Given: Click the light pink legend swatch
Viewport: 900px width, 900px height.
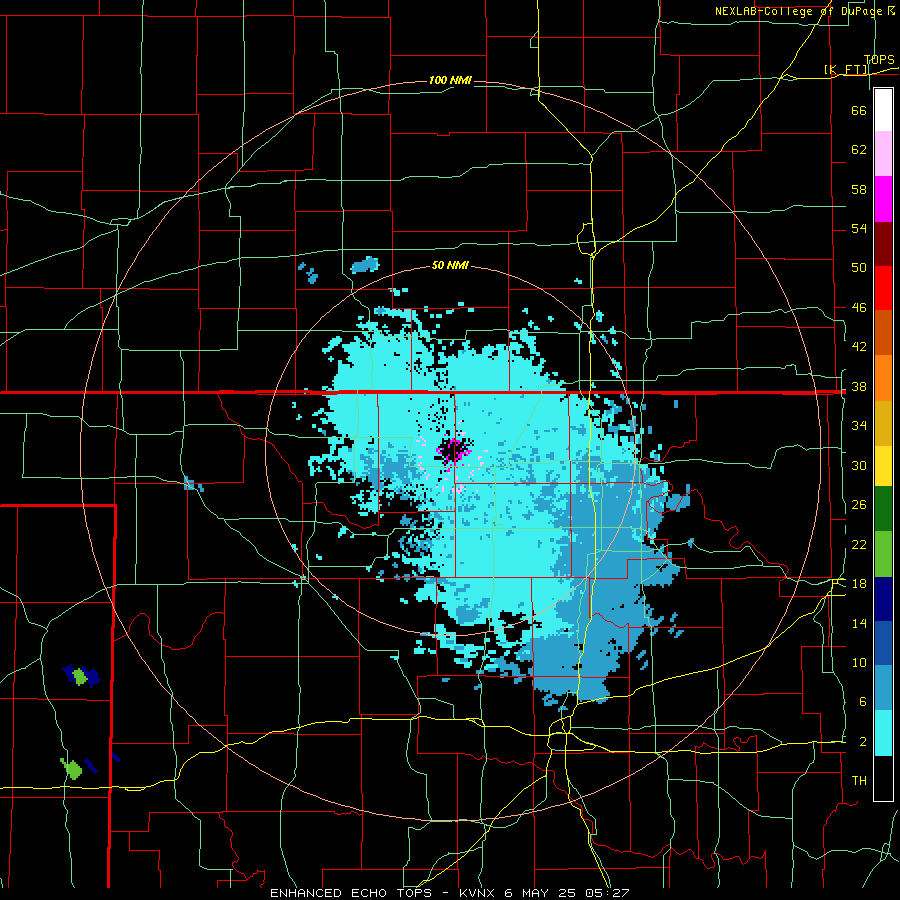Looking at the screenshot, I should (883, 154).
